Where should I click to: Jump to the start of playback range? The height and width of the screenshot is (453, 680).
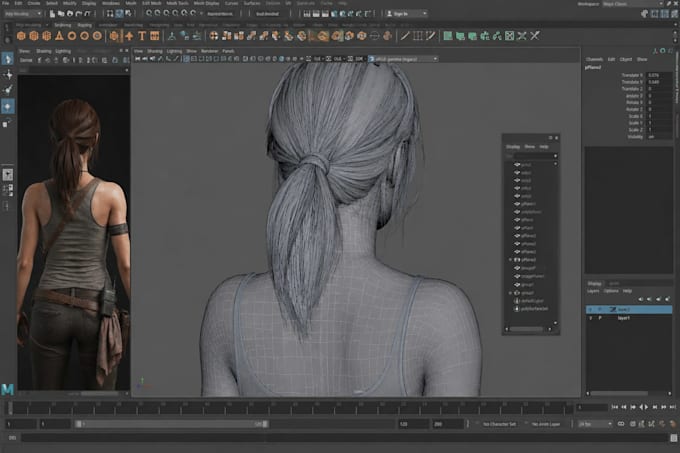(x=615, y=407)
